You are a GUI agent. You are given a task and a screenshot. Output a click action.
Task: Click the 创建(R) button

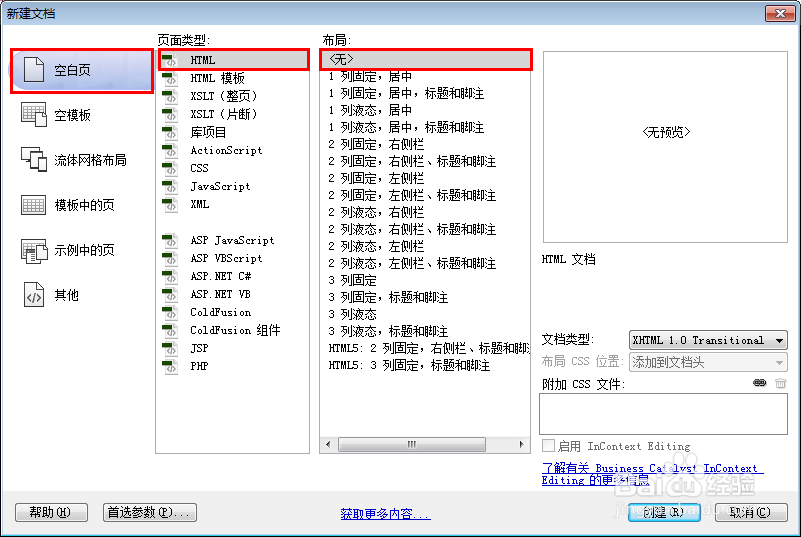[664, 512]
